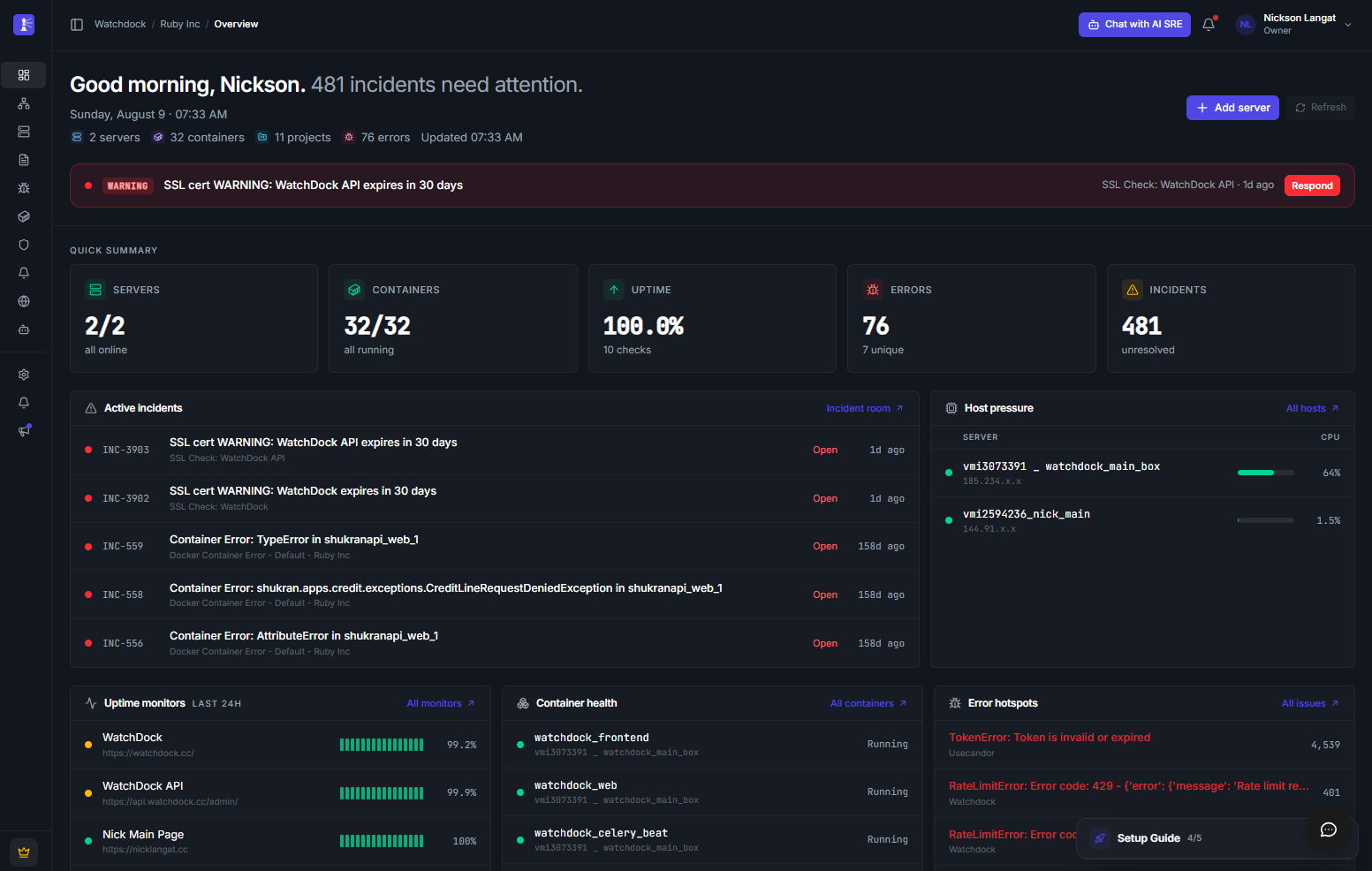1372x871 pixels.
Task: Open the top bar notifications bell
Action: click(x=1209, y=25)
